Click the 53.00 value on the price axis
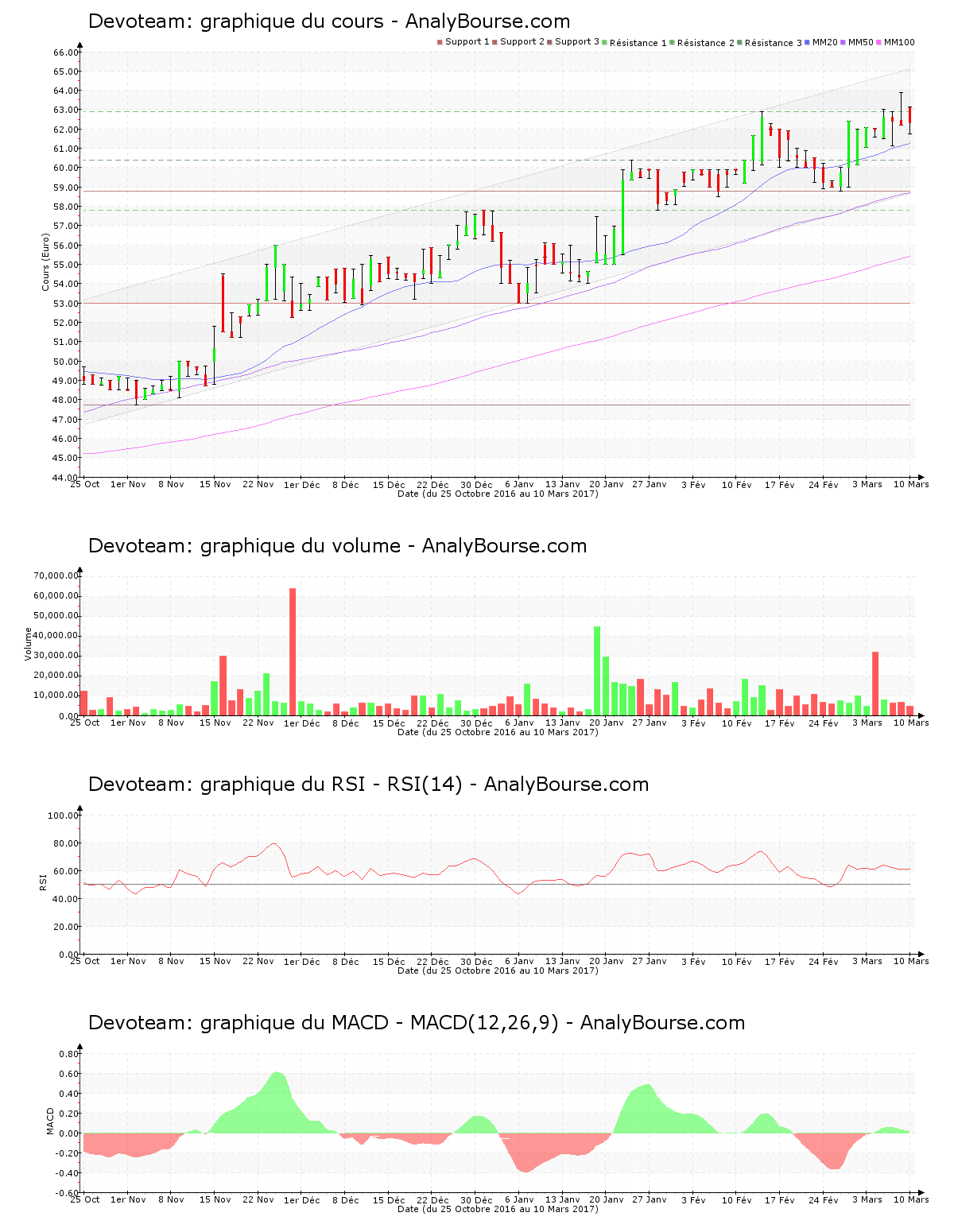 coord(66,304)
